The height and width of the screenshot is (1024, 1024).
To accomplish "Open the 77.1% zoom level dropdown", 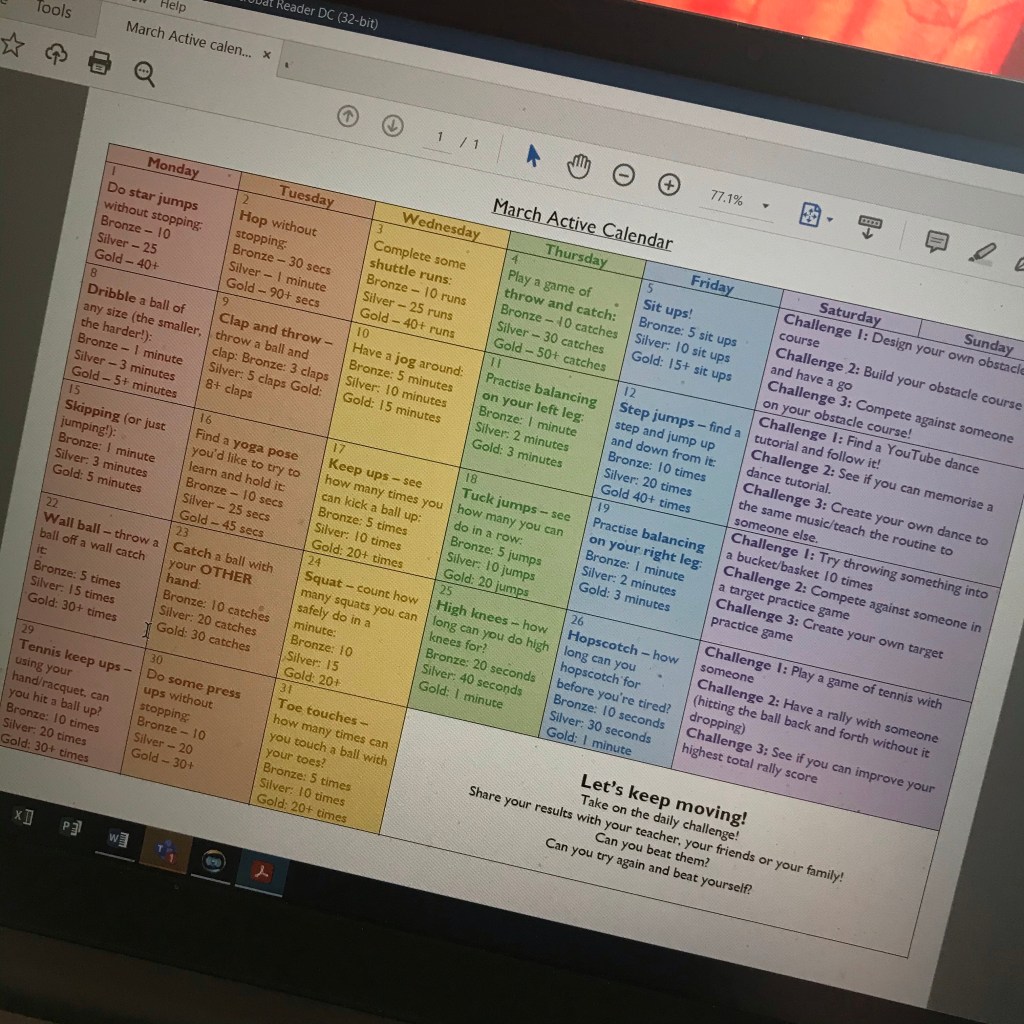I will (766, 206).
